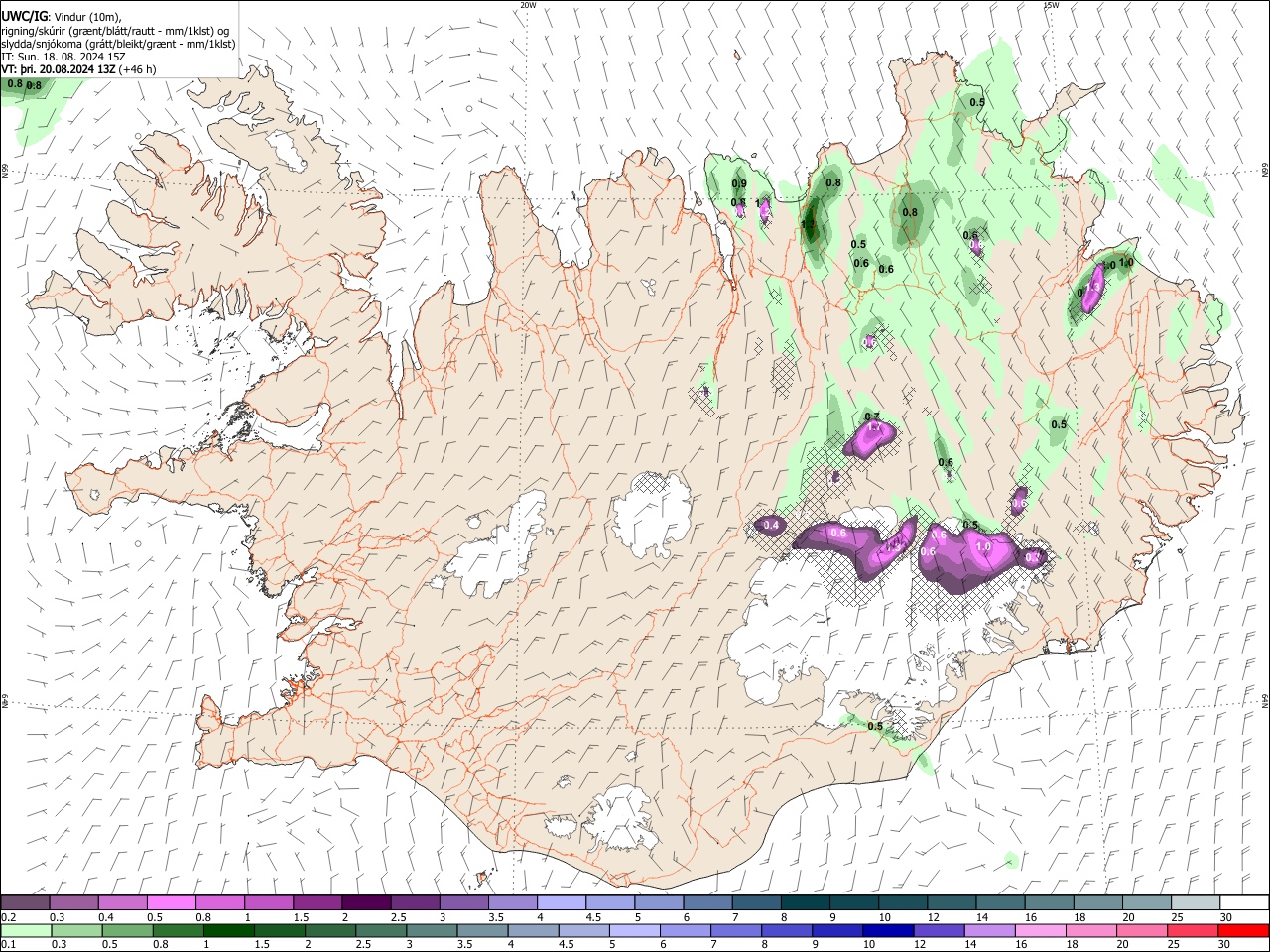Click the 0.9 precipitation value on the map
The height and width of the screenshot is (952, 1270).
739,183
